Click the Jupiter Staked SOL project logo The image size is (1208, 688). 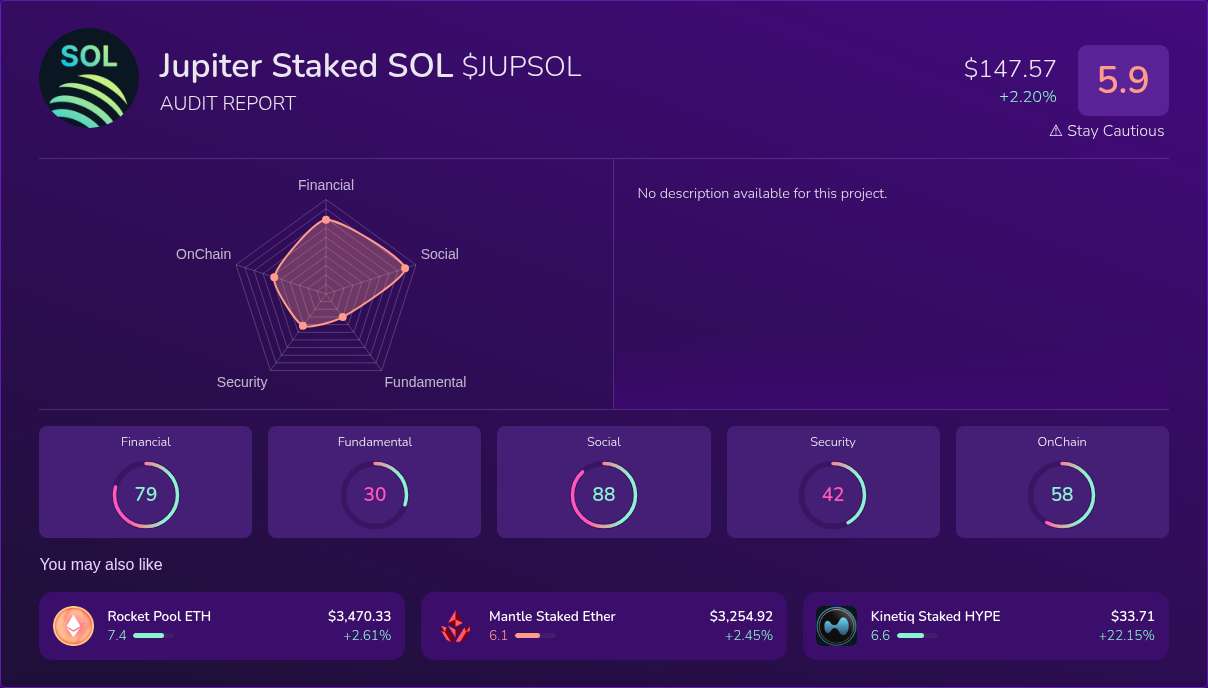point(88,78)
